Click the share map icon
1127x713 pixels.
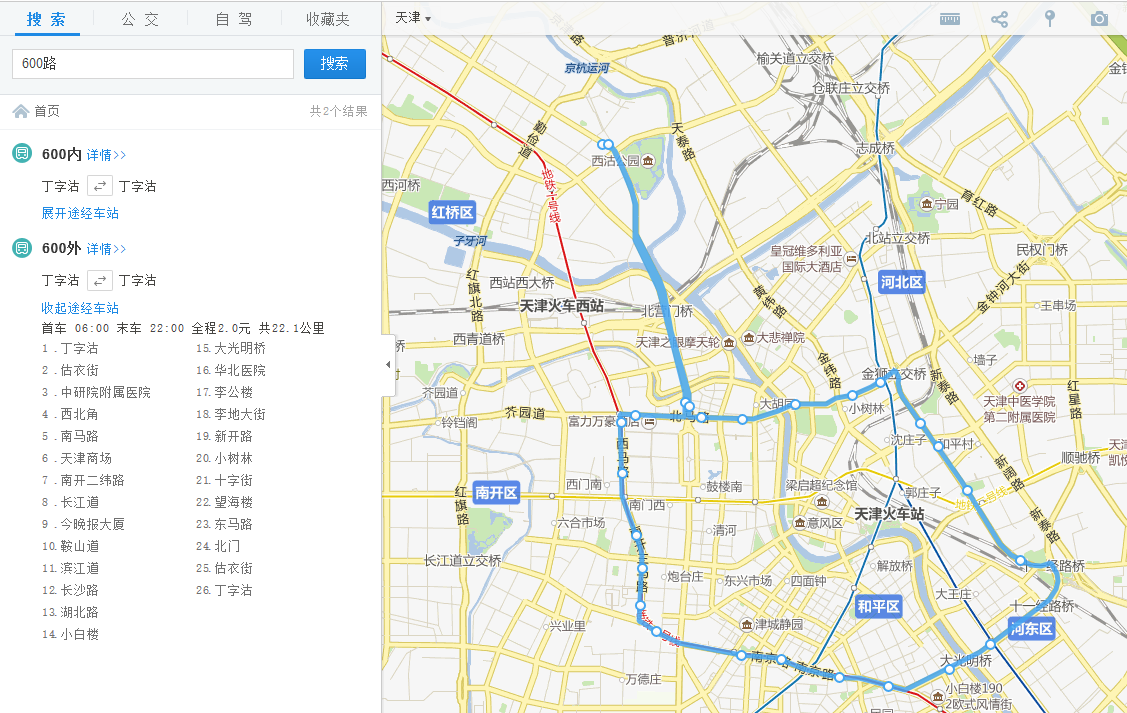pyautogui.click(x=999, y=19)
